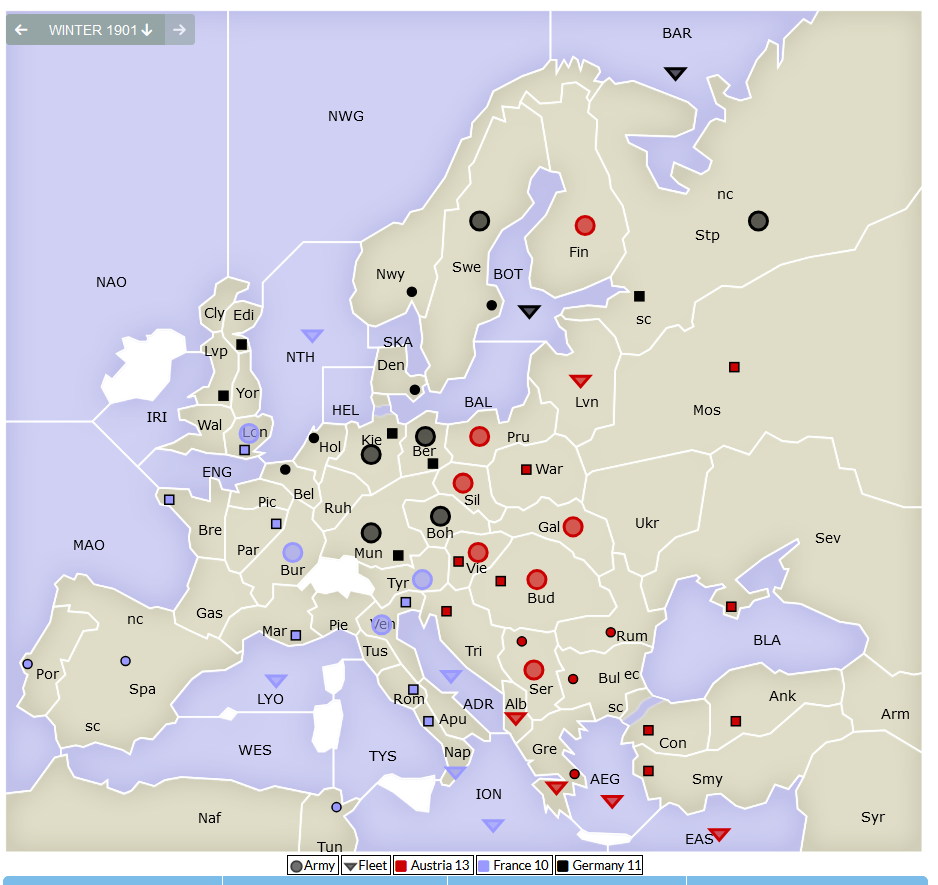Select the French fleet near Naples
The image size is (938, 885).
(455, 773)
